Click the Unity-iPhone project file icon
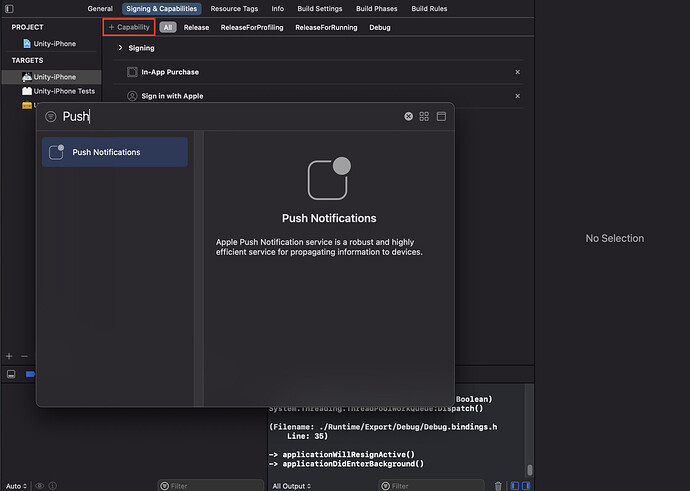This screenshot has width=690, height=491. [27, 44]
